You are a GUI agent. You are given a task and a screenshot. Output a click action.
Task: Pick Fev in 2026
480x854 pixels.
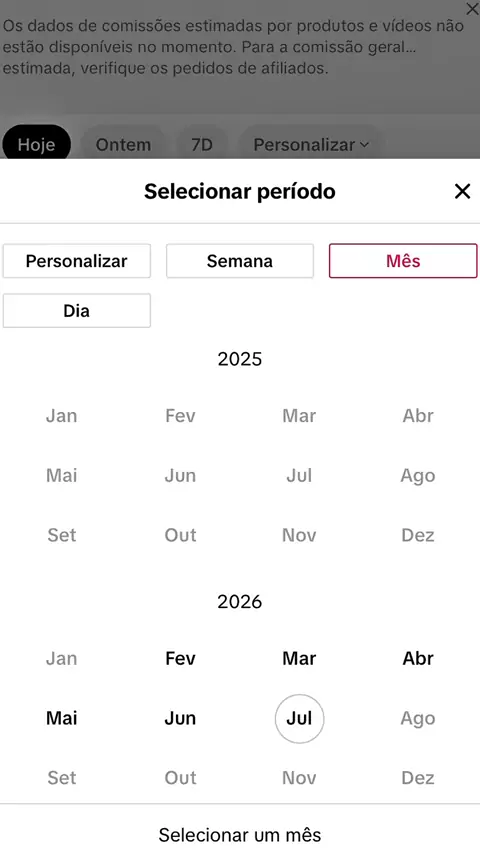click(x=180, y=658)
